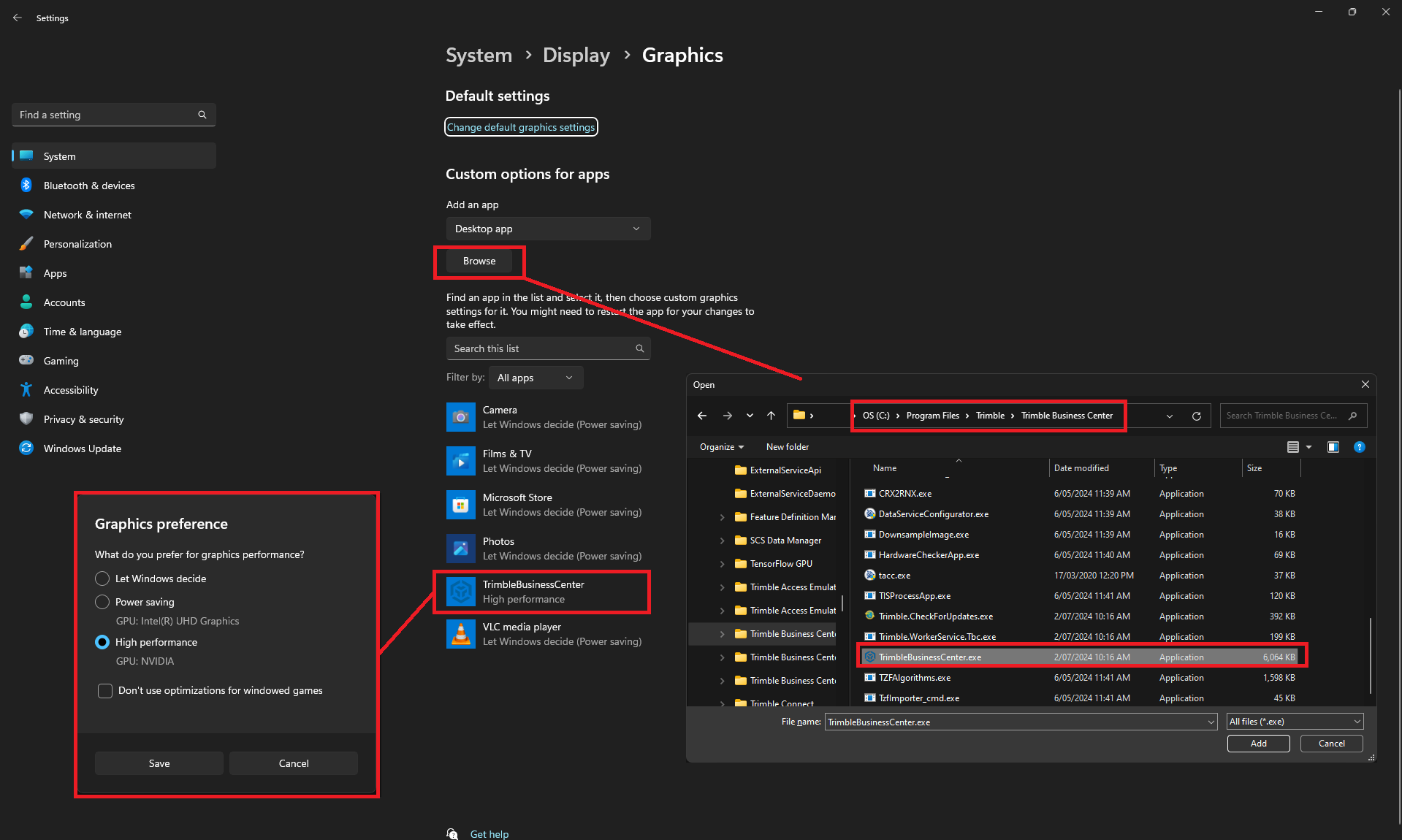This screenshot has height=840, width=1402.
Task: Select the High performance radio button
Action: 102,642
